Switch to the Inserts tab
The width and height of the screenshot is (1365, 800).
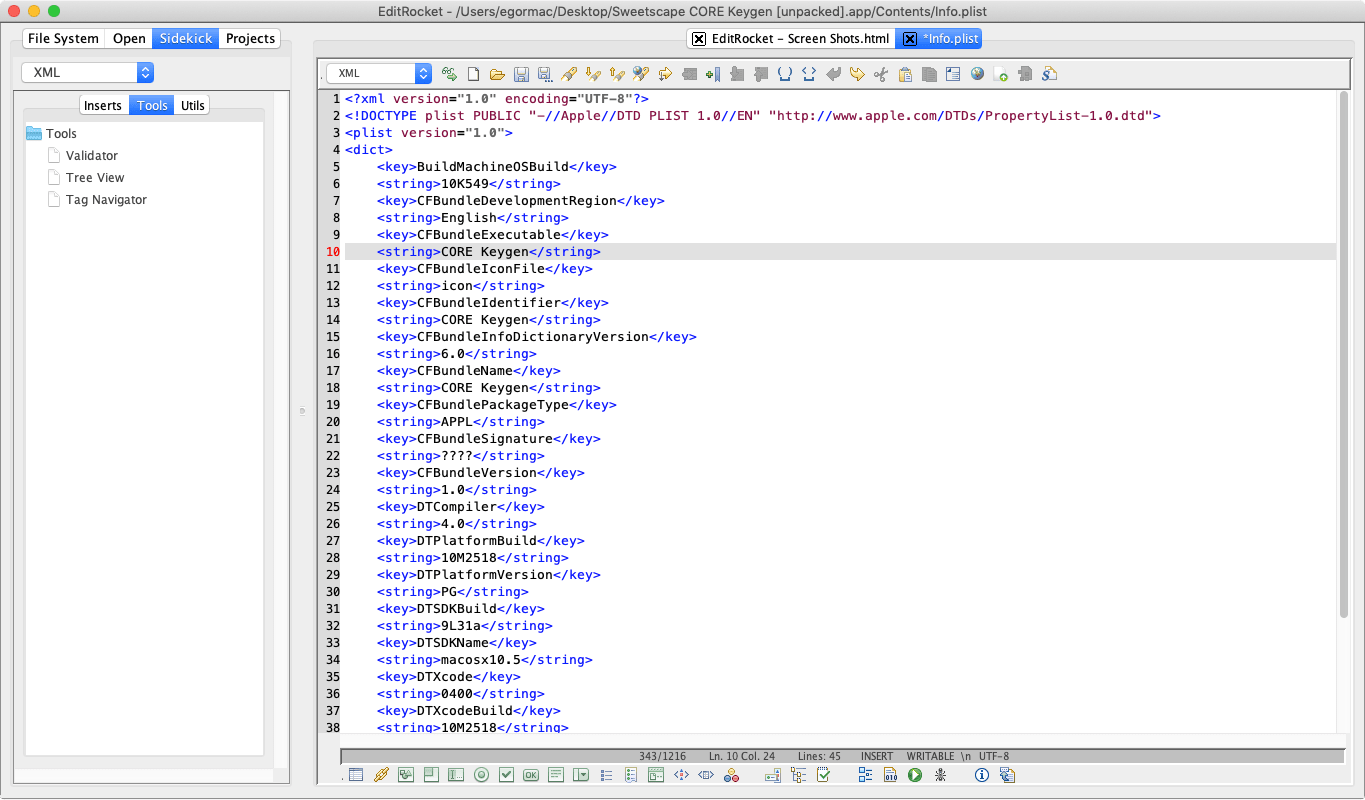(103, 105)
